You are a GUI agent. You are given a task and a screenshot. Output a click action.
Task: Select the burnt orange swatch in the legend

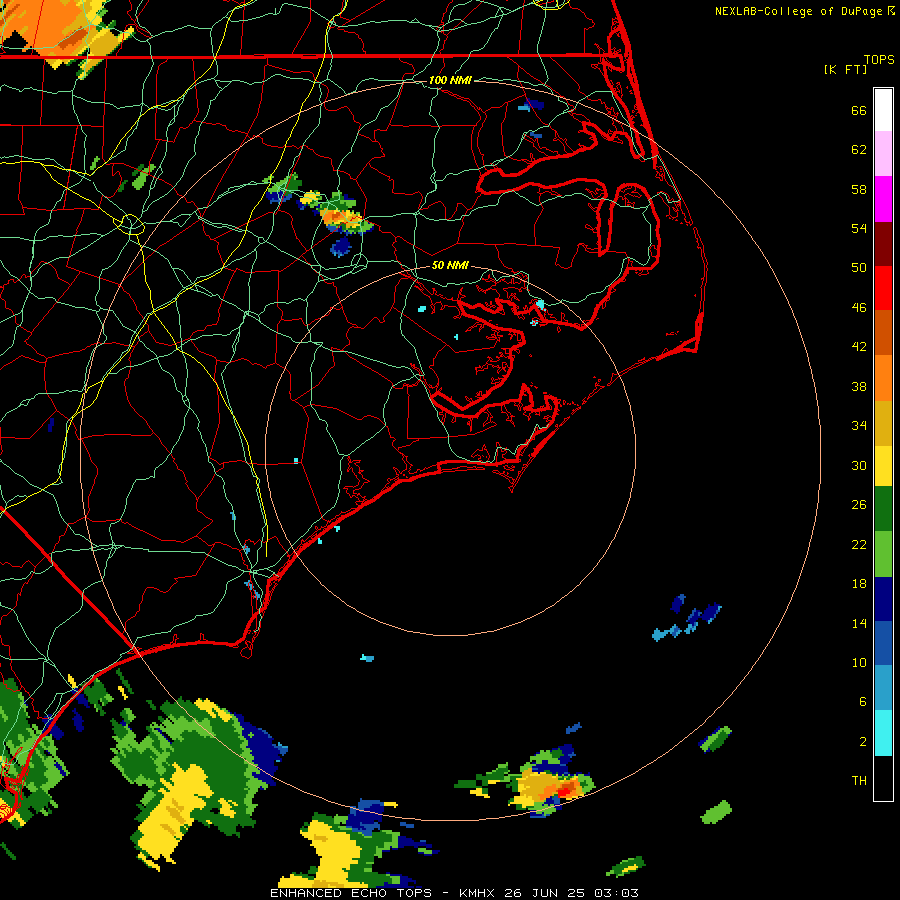pos(883,332)
